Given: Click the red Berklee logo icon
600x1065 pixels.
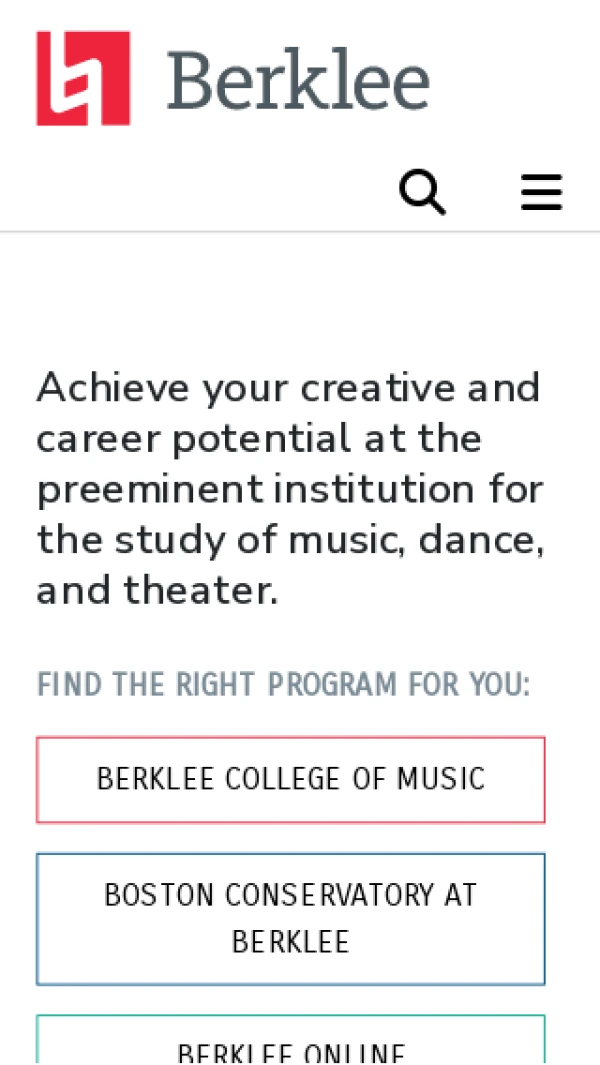Looking at the screenshot, I should 83,78.
